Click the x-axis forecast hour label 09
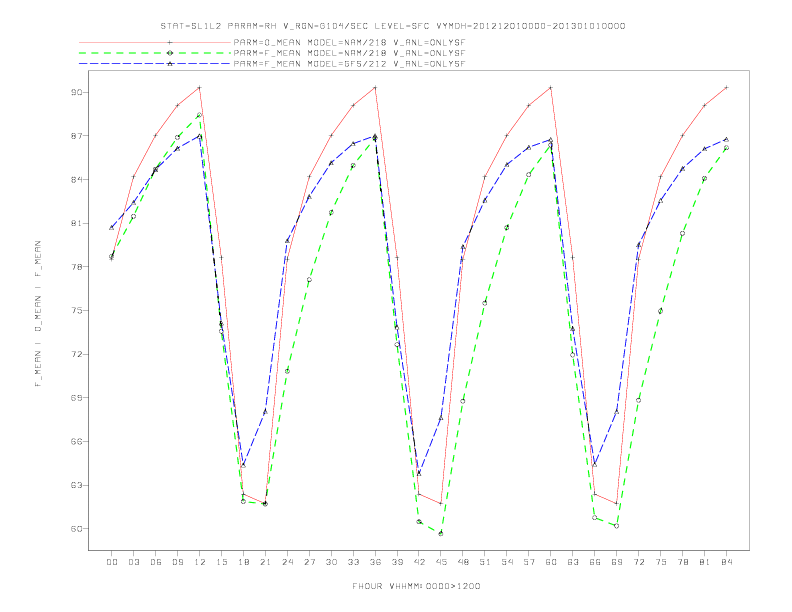The width and height of the screenshot is (792, 612). pyautogui.click(x=178, y=562)
